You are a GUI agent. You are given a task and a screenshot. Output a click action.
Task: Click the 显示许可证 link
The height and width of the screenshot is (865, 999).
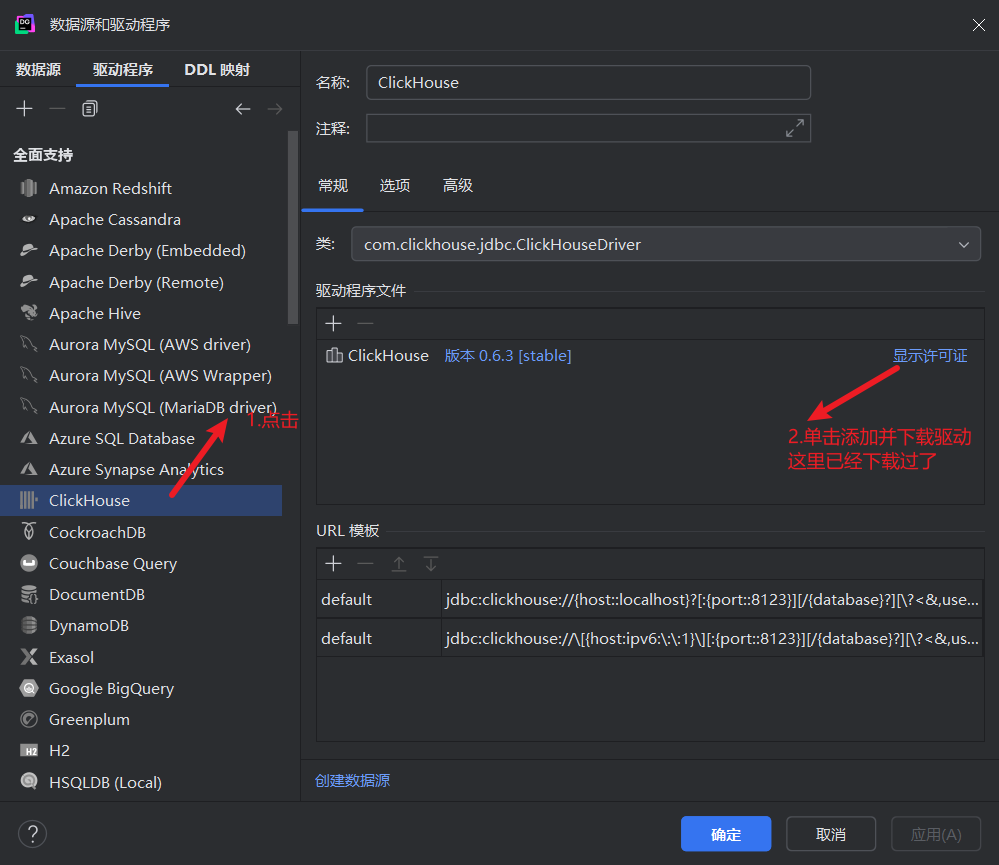(x=930, y=355)
